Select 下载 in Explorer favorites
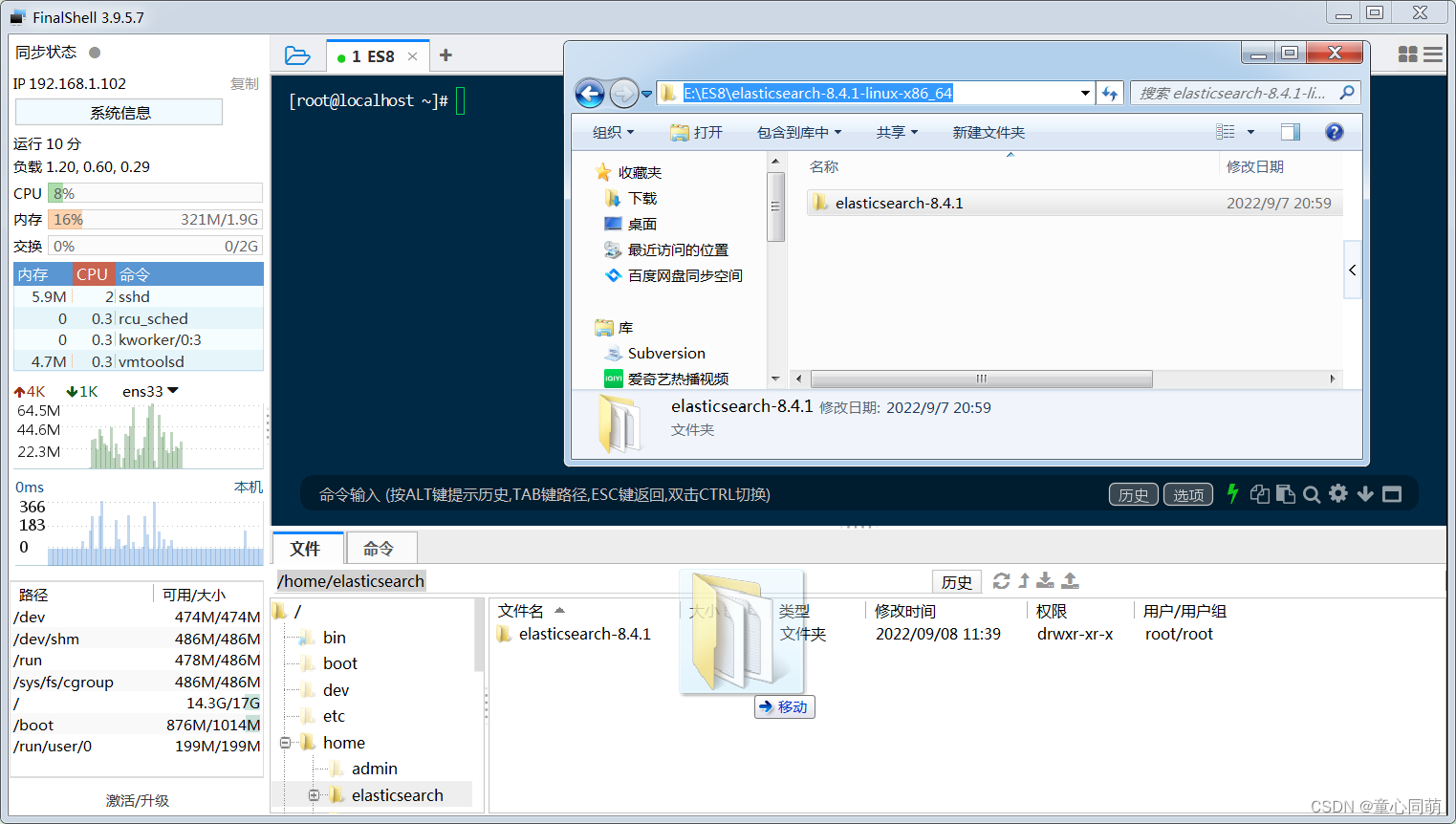Viewport: 1456px width, 824px height. coord(631,198)
